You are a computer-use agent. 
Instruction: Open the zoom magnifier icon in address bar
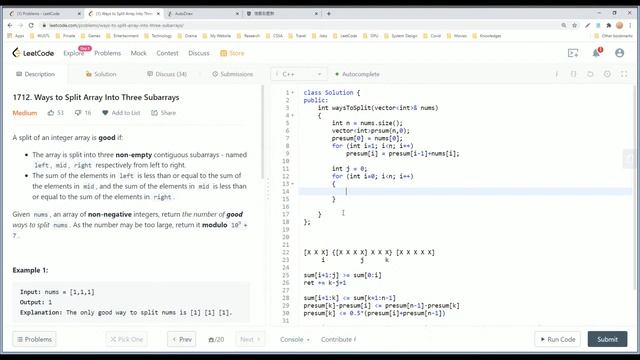[564, 25]
